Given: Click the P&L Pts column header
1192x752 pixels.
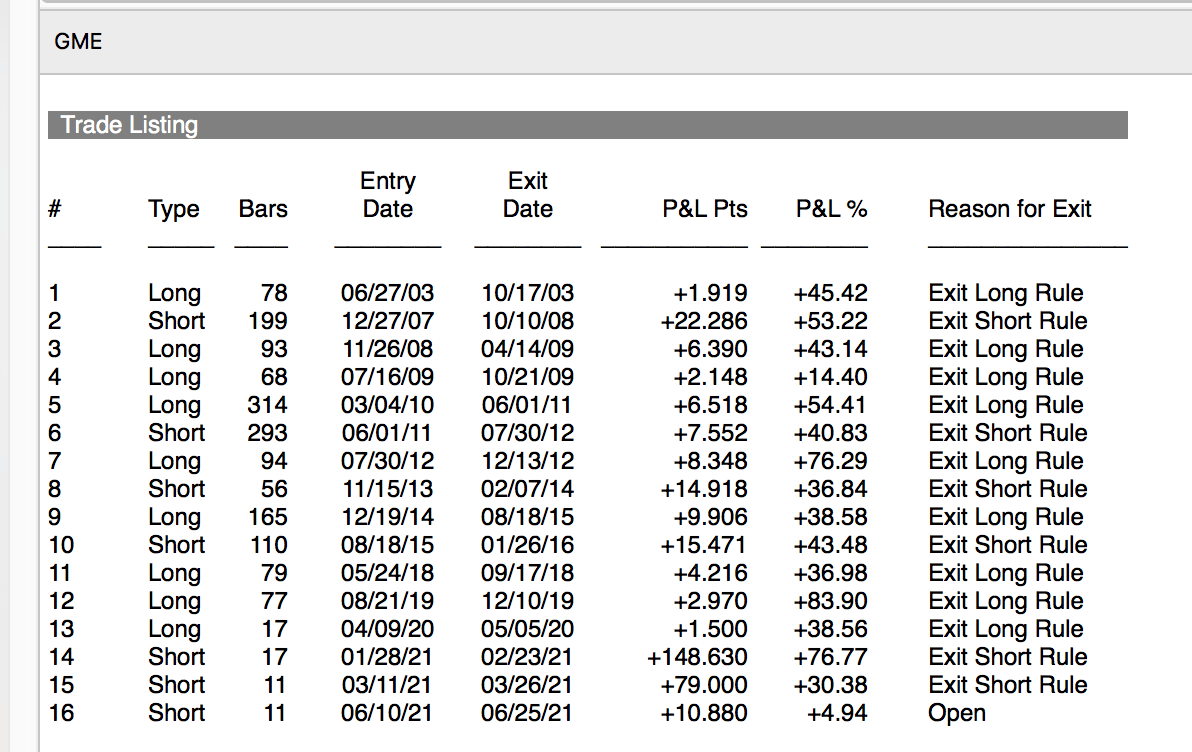Looking at the screenshot, I should pyautogui.click(x=704, y=209).
